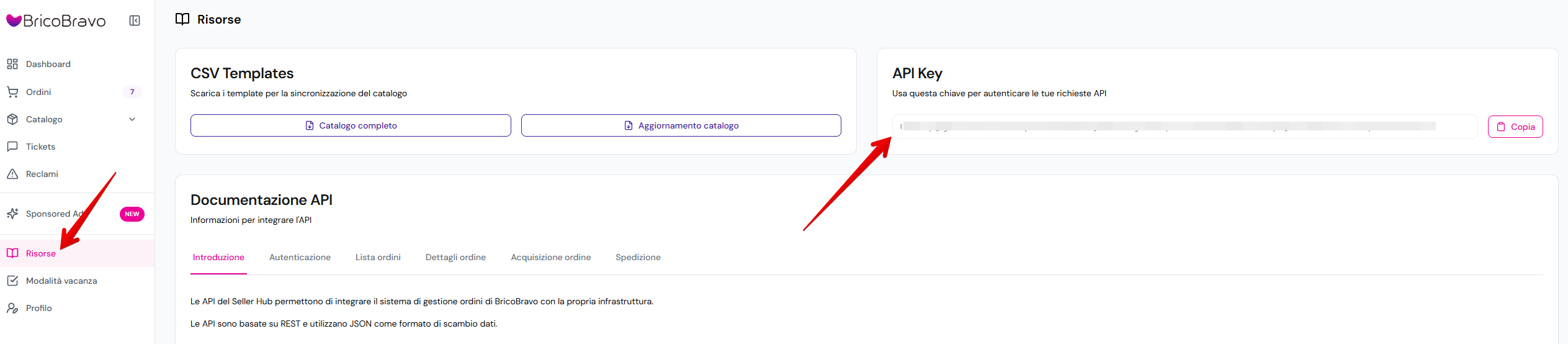Open the Profilo user page
The width and height of the screenshot is (1568, 344).
point(38,308)
